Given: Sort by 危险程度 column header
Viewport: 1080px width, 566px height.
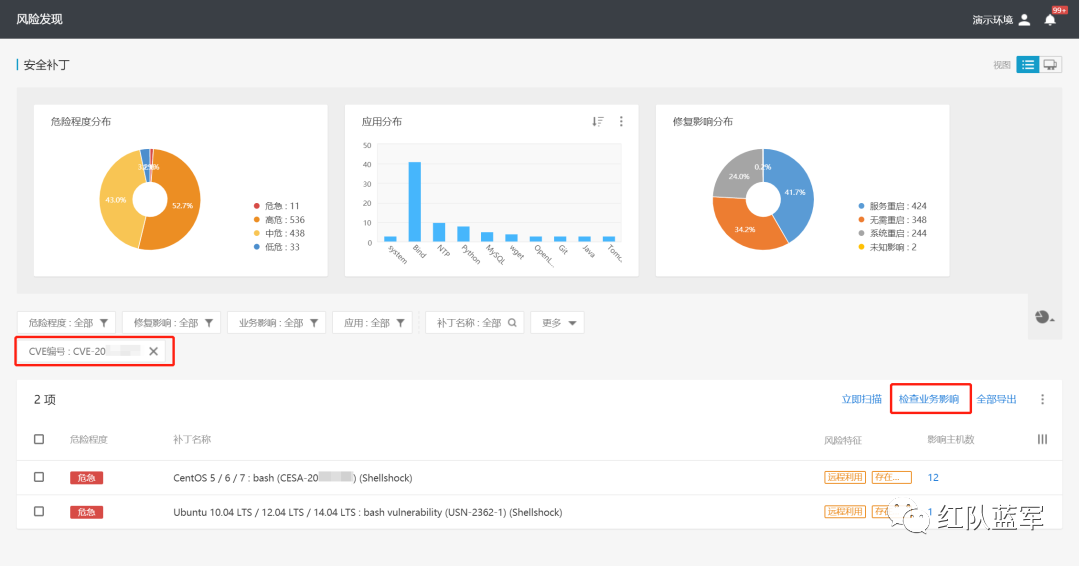Looking at the screenshot, I should [x=89, y=439].
